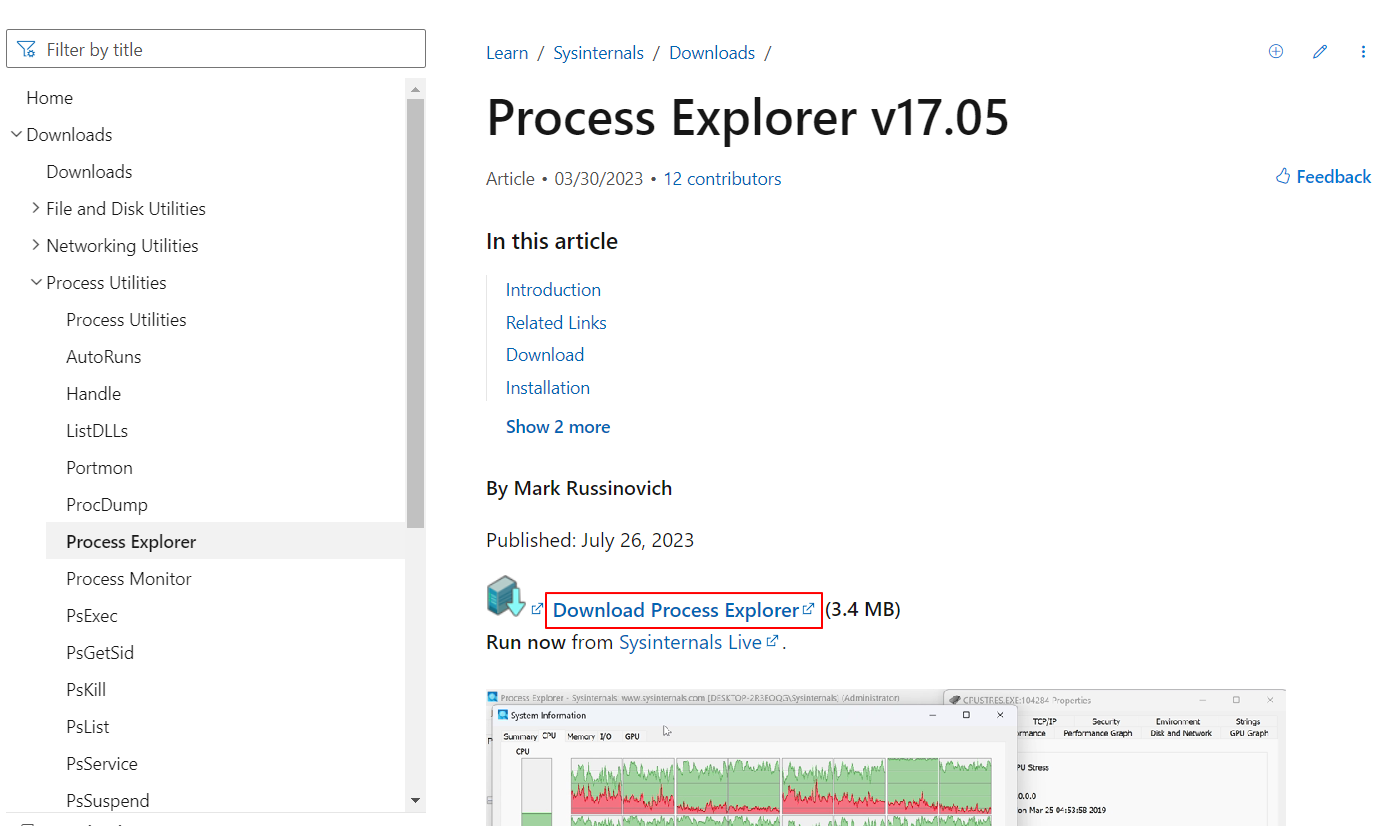Open PsService in sidebar
This screenshot has height=826, width=1397.
[x=102, y=764]
